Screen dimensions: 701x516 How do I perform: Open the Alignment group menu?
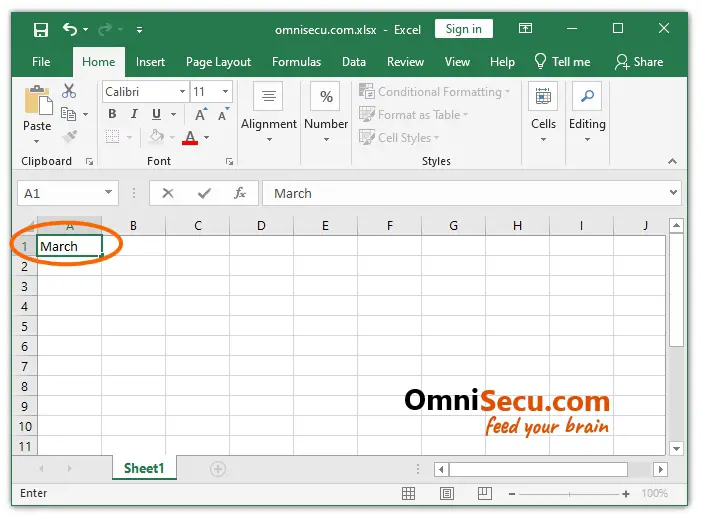tap(269, 112)
